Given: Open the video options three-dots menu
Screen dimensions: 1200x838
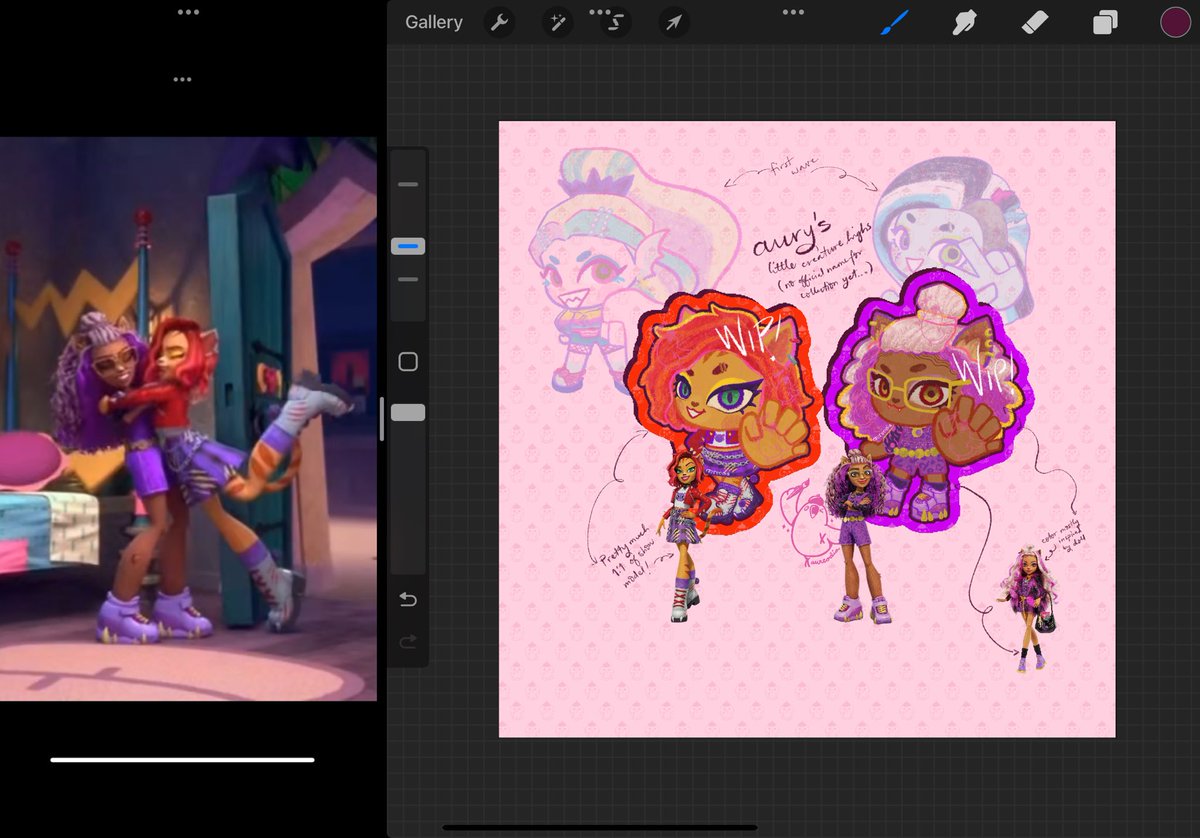Looking at the screenshot, I should click(181, 79).
